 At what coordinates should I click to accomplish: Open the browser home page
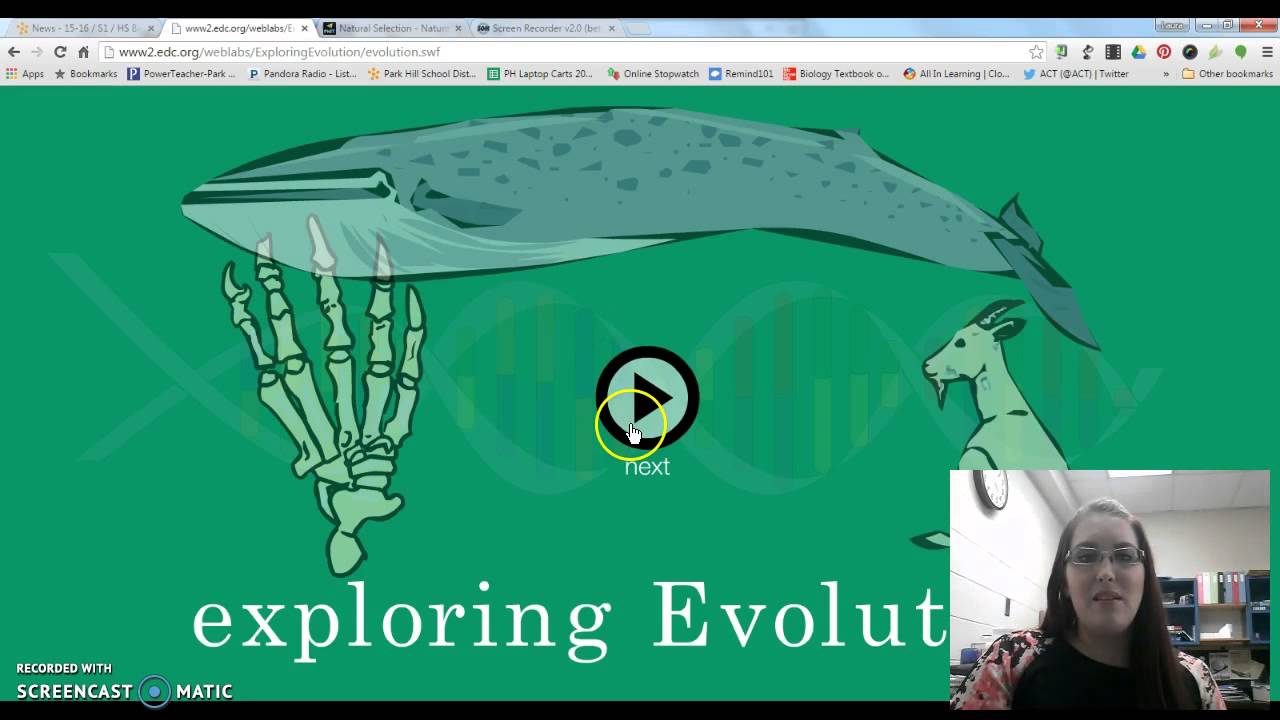(84, 52)
